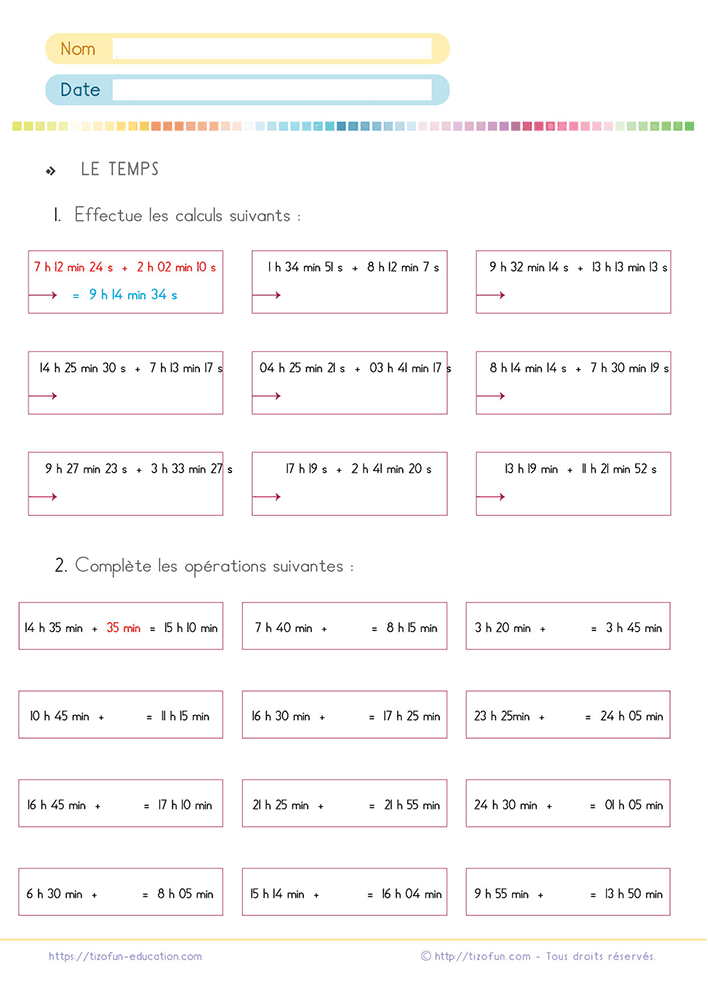Screen dimensions: 708x1000
Task: Click the blank in 3 h 20 min equation
Action: [x=568, y=628]
